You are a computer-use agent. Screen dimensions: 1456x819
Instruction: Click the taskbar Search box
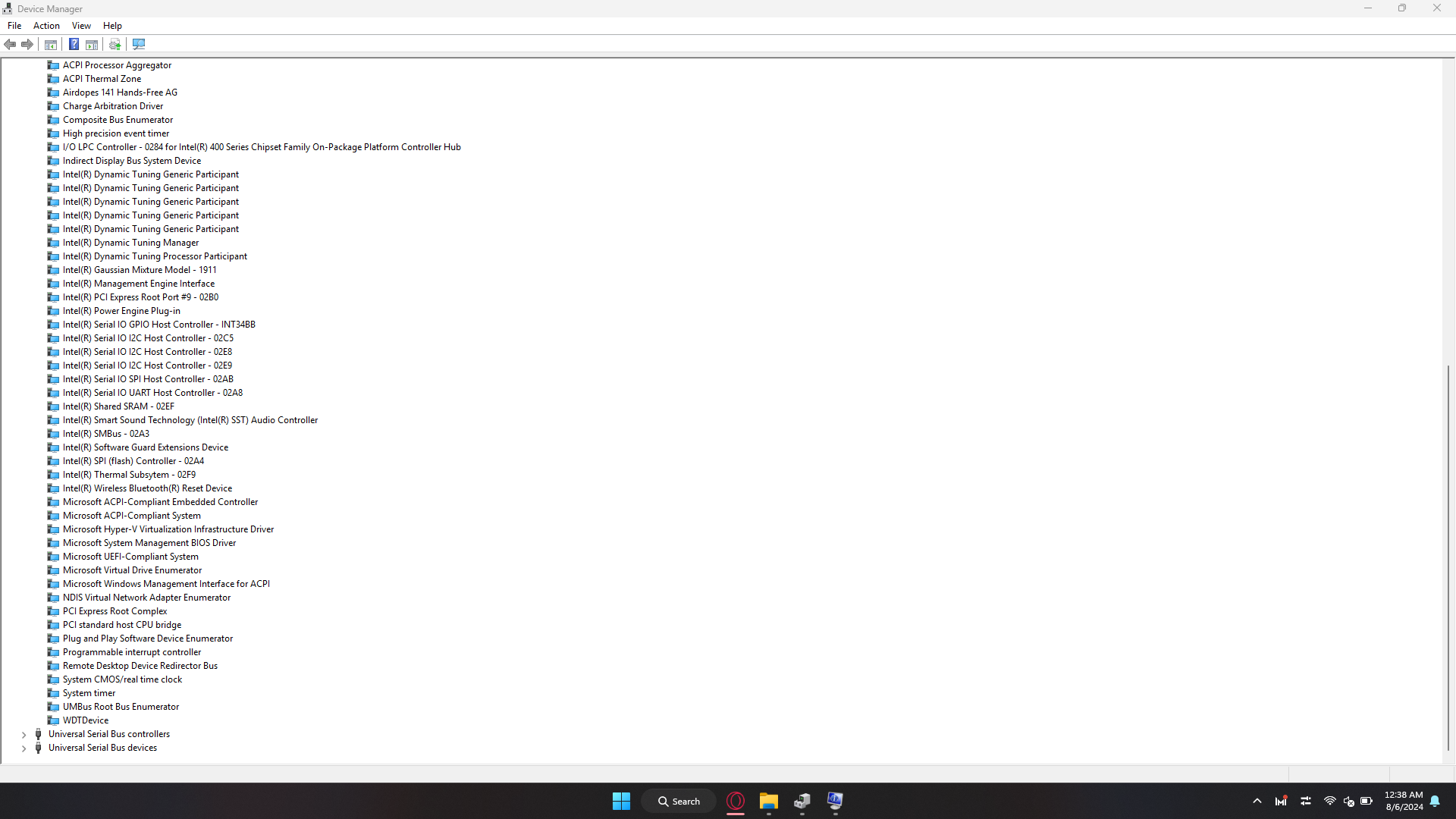click(x=679, y=802)
